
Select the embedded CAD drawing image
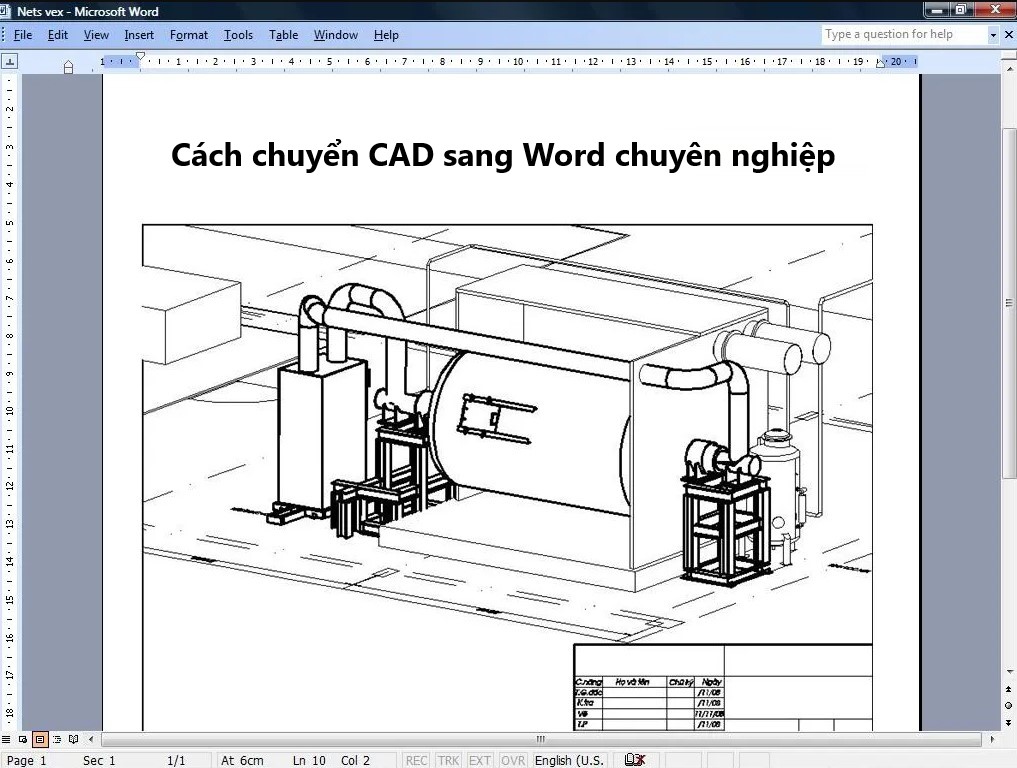[x=507, y=477]
